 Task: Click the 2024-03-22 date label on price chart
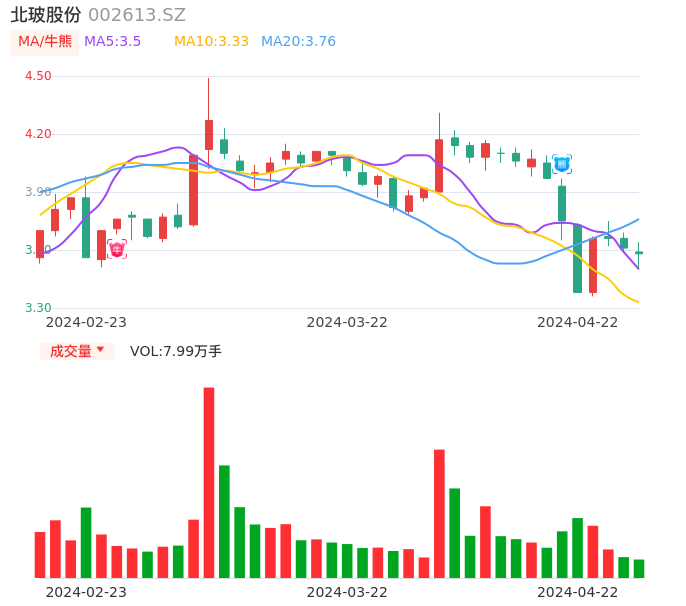tap(347, 322)
